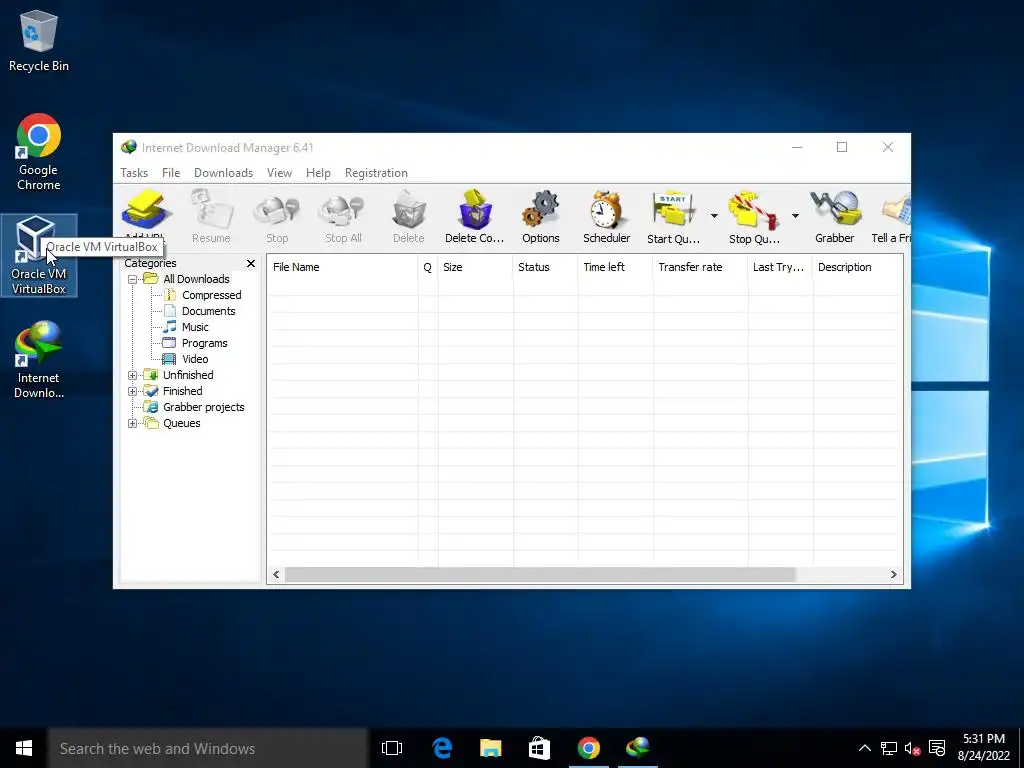Collapse the All Downloads tree node
The width and height of the screenshot is (1024, 768).
coord(133,279)
